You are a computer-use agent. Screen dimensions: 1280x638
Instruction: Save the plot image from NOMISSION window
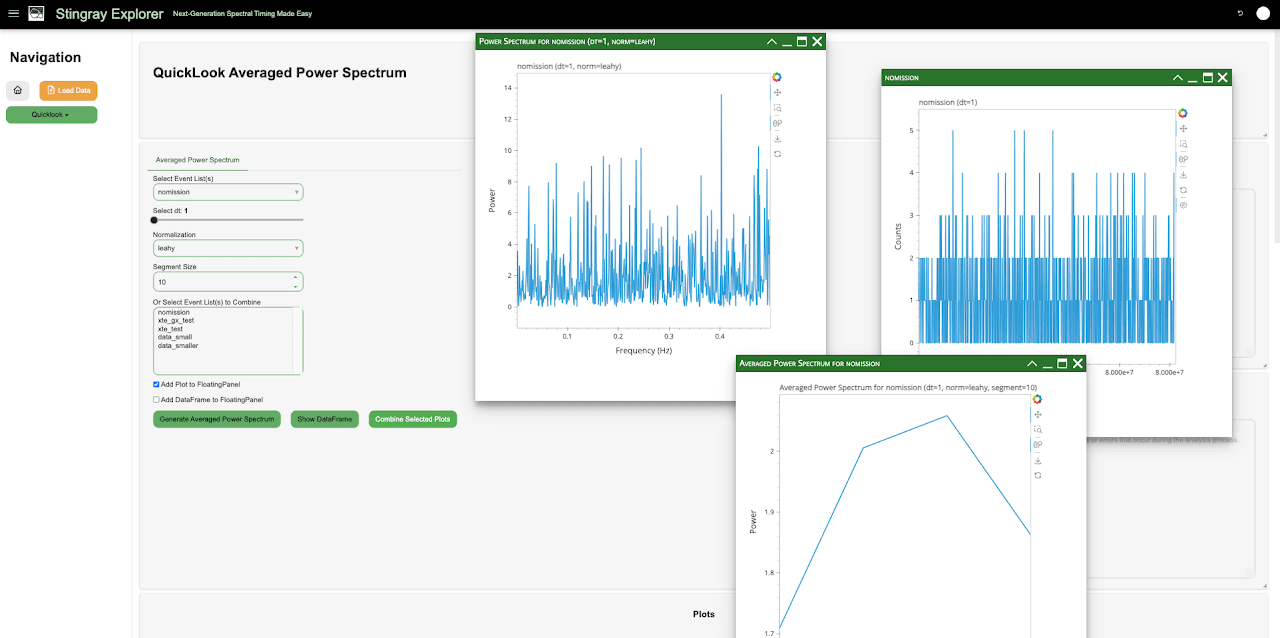pyautogui.click(x=1183, y=174)
